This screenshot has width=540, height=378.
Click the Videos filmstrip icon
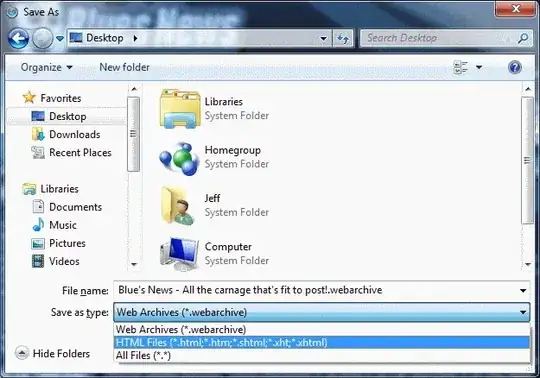pos(38,261)
